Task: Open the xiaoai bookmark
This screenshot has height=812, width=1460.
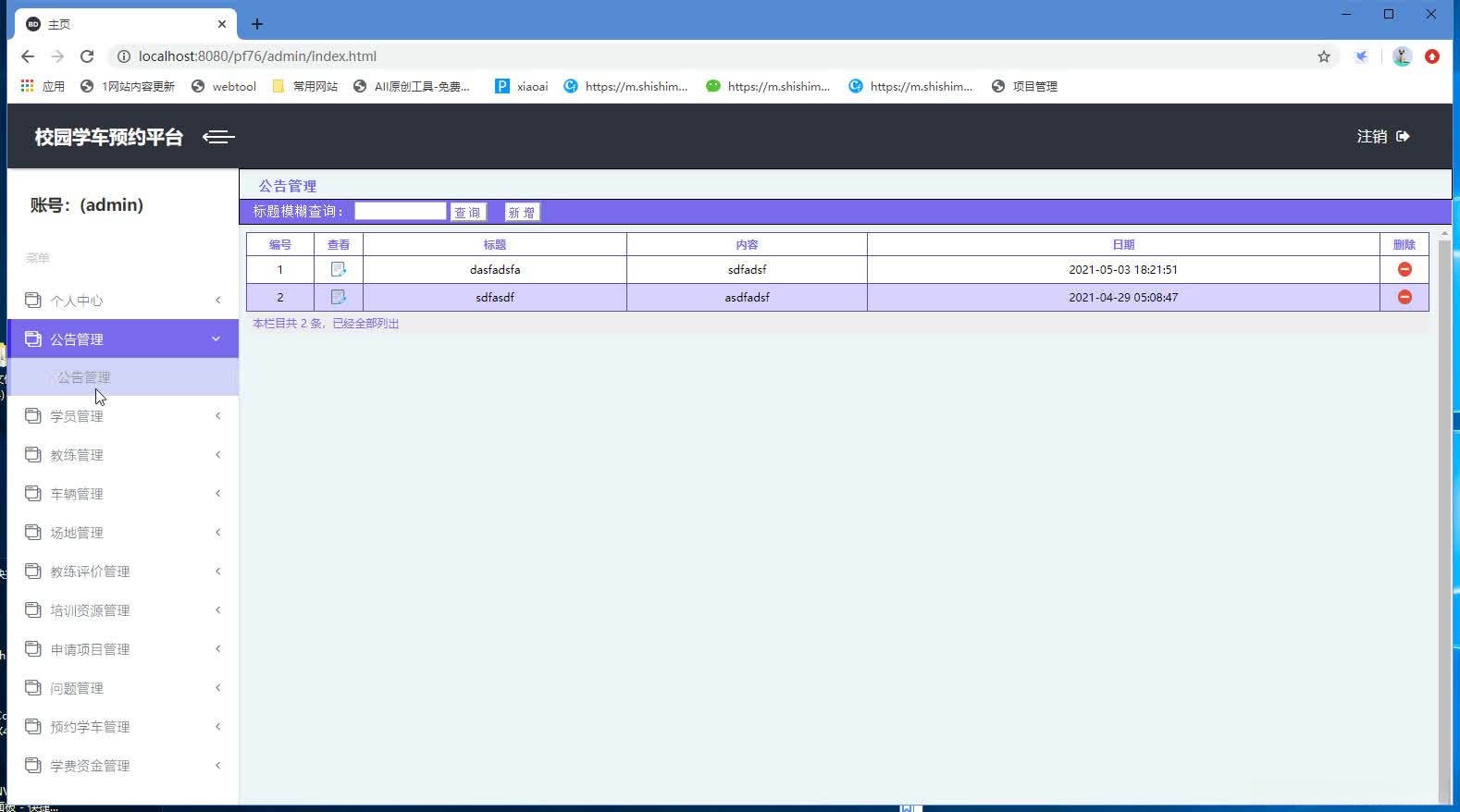Action: click(x=522, y=86)
